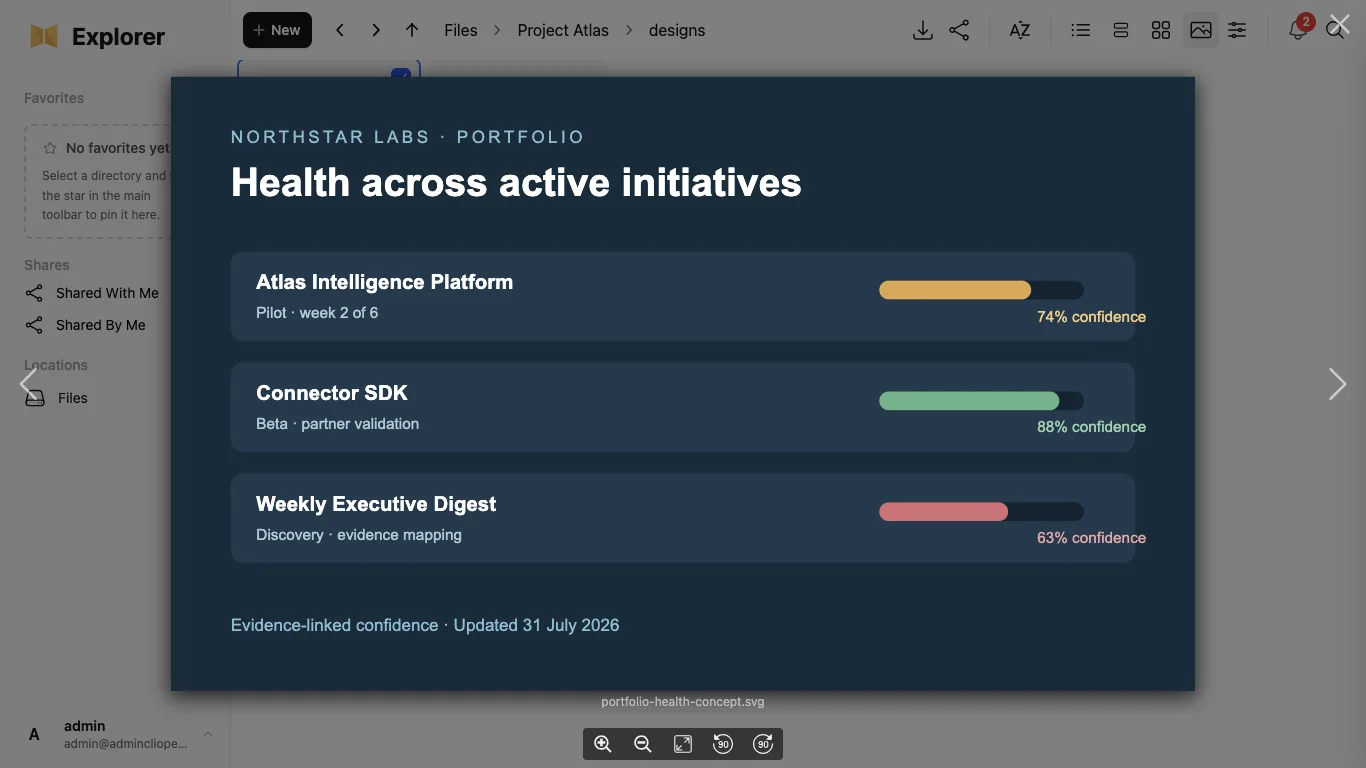Expand the admin account menu
This screenshot has height=768, width=1366.
pos(208,735)
